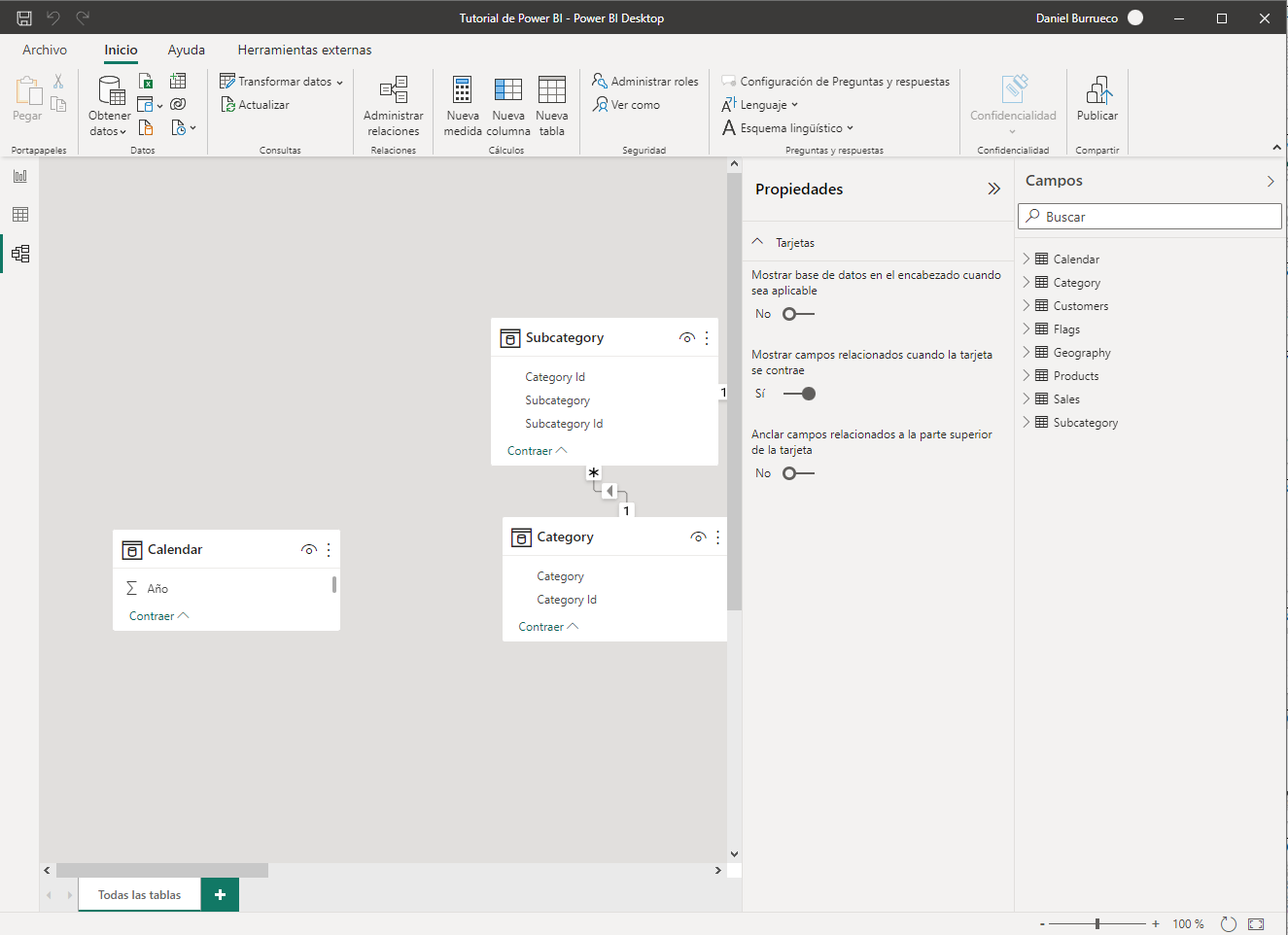Create a Nueva medida

pos(463,90)
